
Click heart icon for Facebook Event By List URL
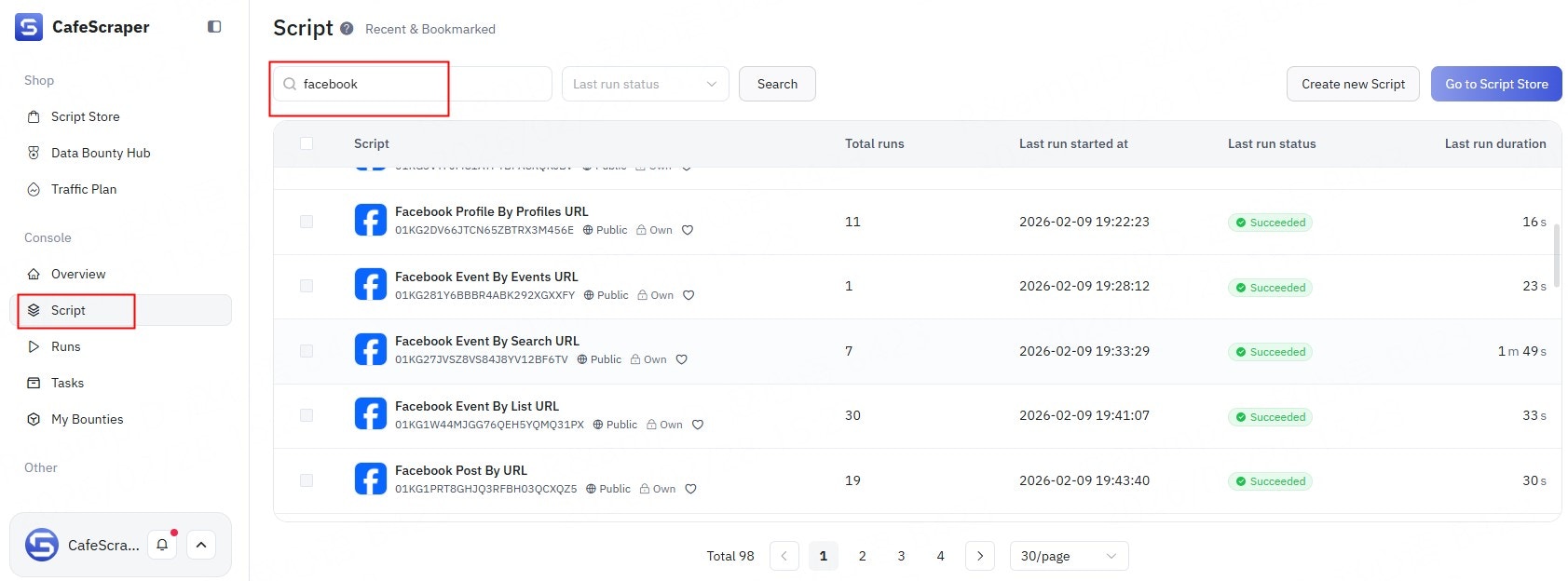tap(698, 425)
